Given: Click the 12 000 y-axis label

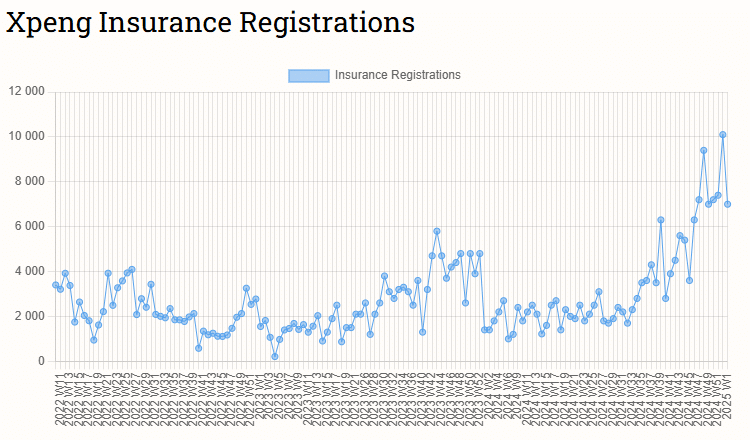Looking at the screenshot, I should pyautogui.click(x=26, y=91).
